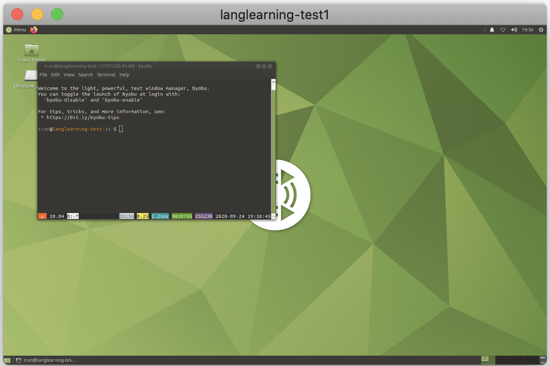Open the terminal View menu

[69, 75]
